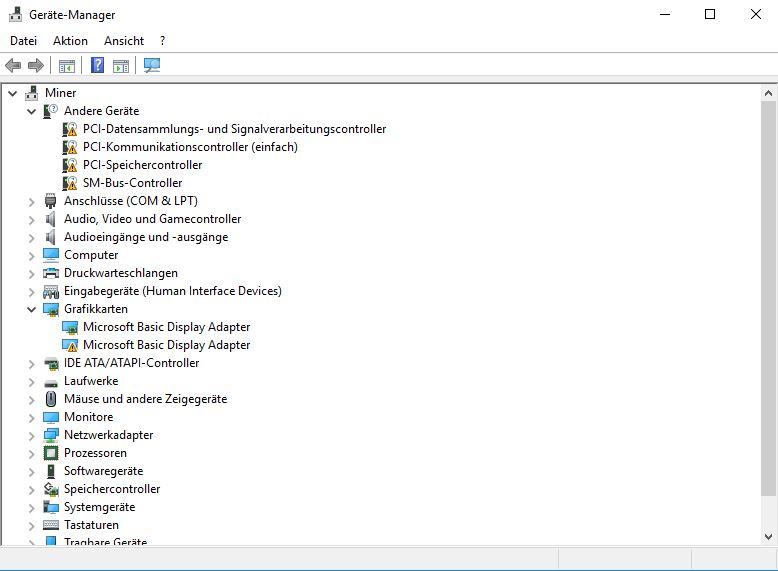Open the Aktion menu
Viewport: 778px width, 571px height.
(x=70, y=41)
